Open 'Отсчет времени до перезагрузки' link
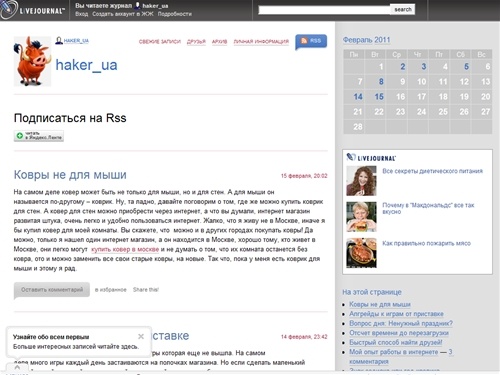 pos(399,333)
